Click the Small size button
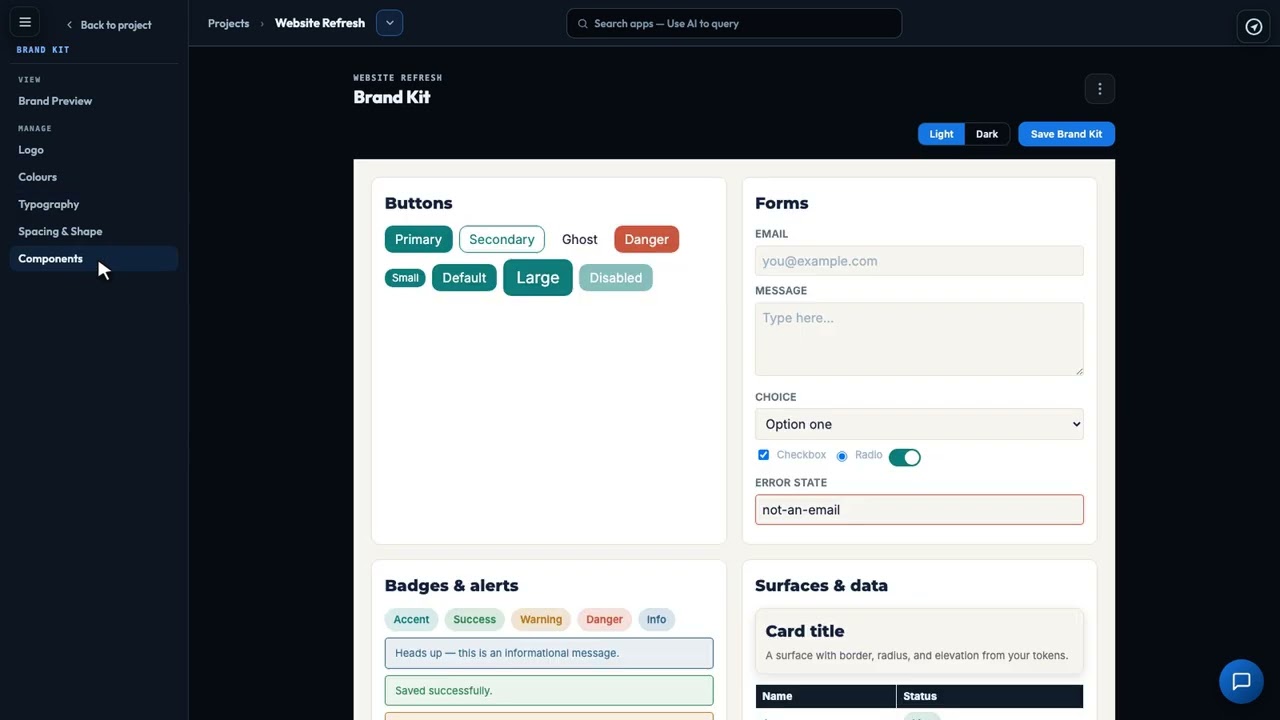The width and height of the screenshot is (1280, 720). [x=405, y=278]
